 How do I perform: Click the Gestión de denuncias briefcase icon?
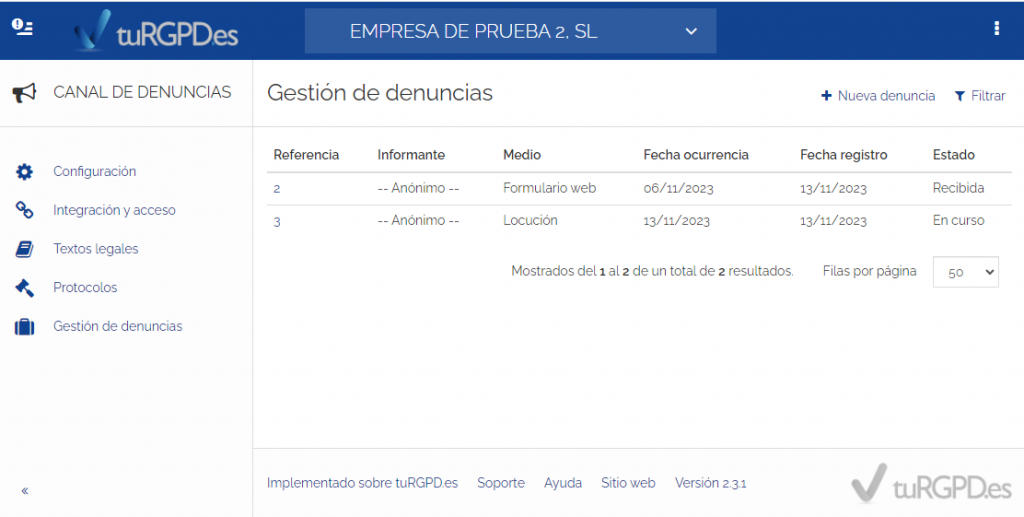click(x=24, y=327)
